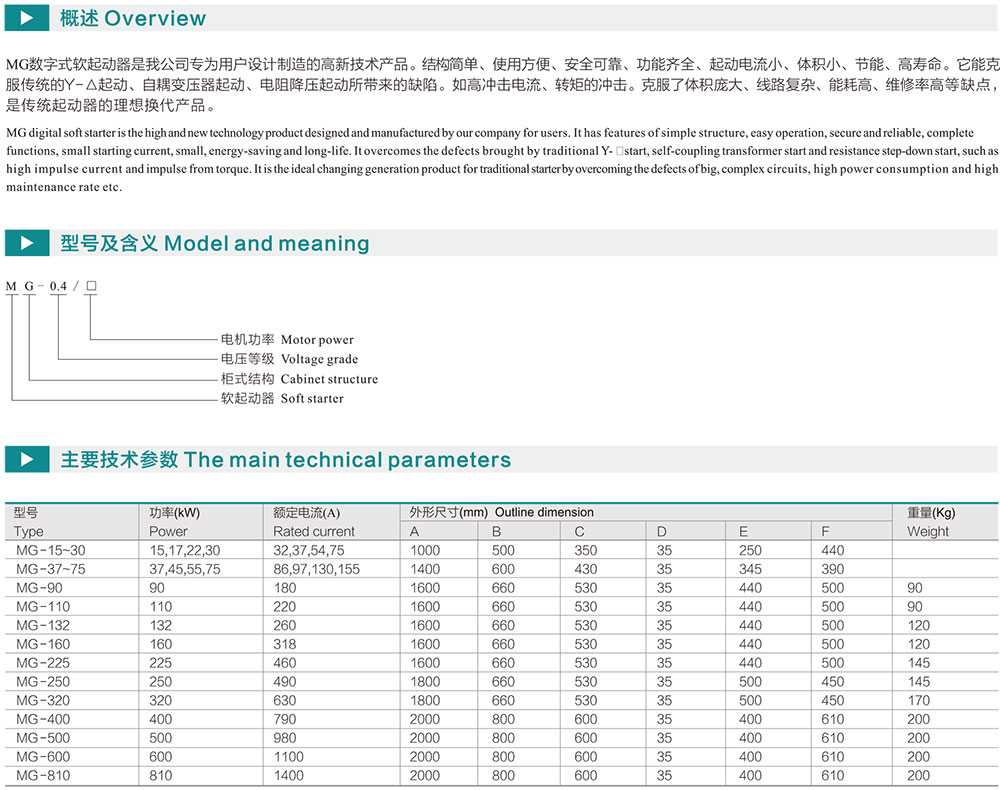This screenshot has width=1000, height=790.
Task: Click the empty square box in model code
Action: tap(91, 286)
